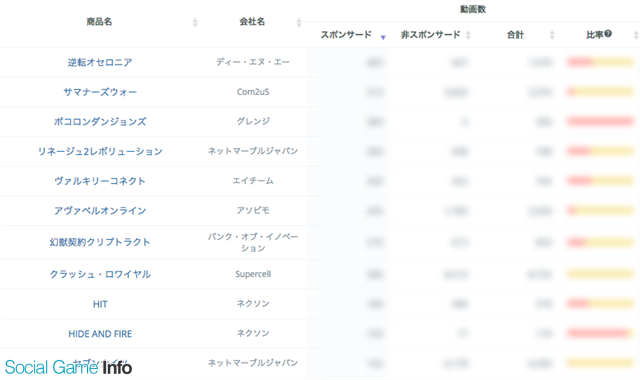Sort by 非スポンサード column arrows
The height and width of the screenshot is (380, 640).
pos(468,35)
